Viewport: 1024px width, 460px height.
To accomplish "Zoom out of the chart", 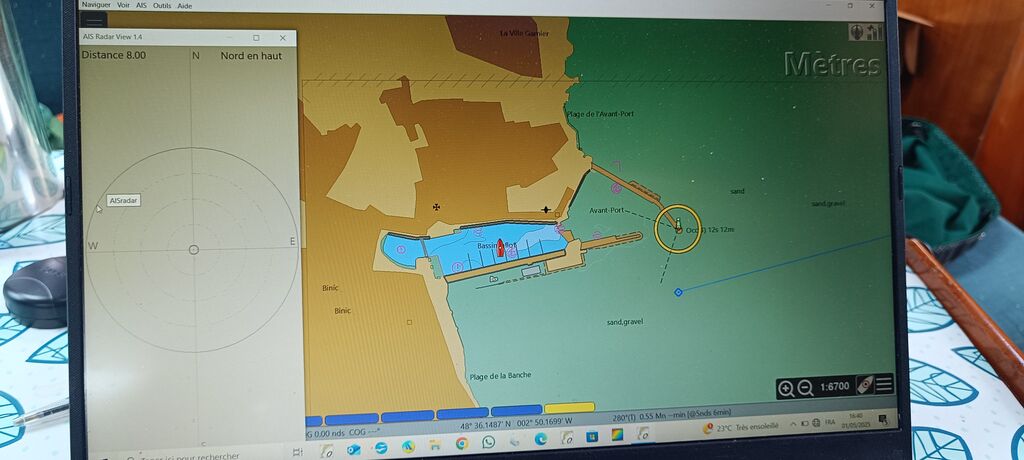I will tap(805, 388).
